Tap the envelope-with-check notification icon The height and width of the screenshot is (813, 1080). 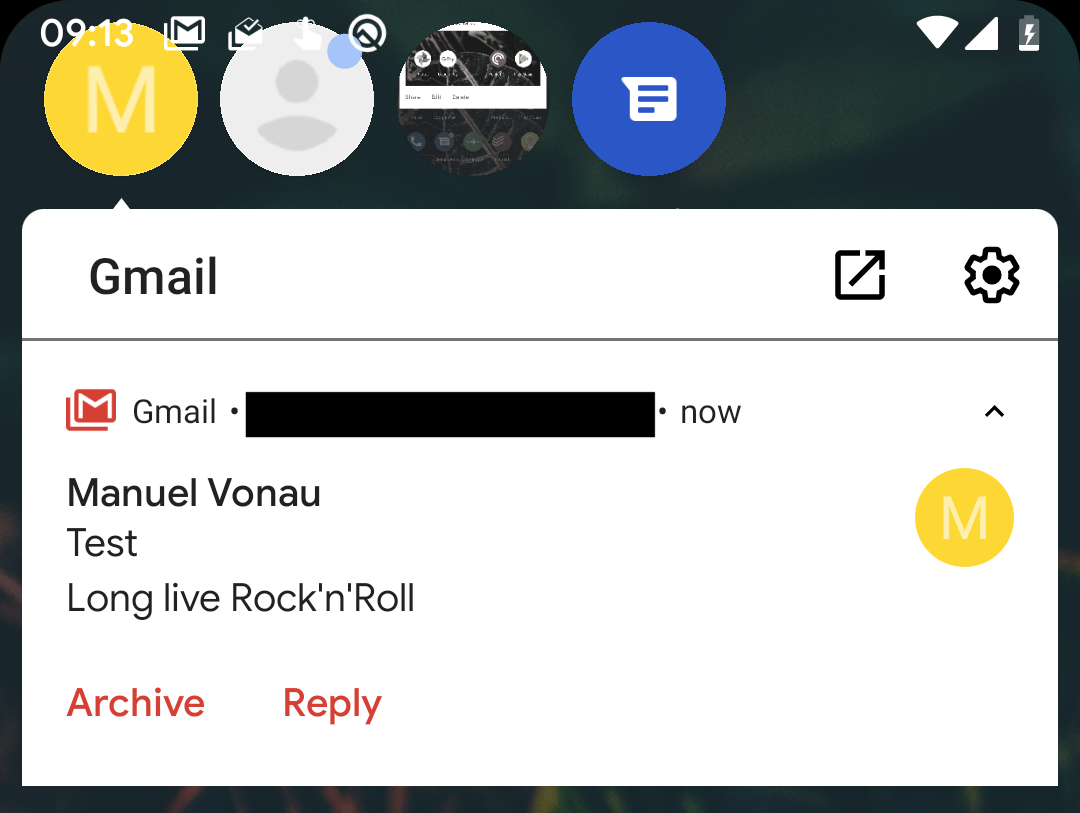(245, 33)
